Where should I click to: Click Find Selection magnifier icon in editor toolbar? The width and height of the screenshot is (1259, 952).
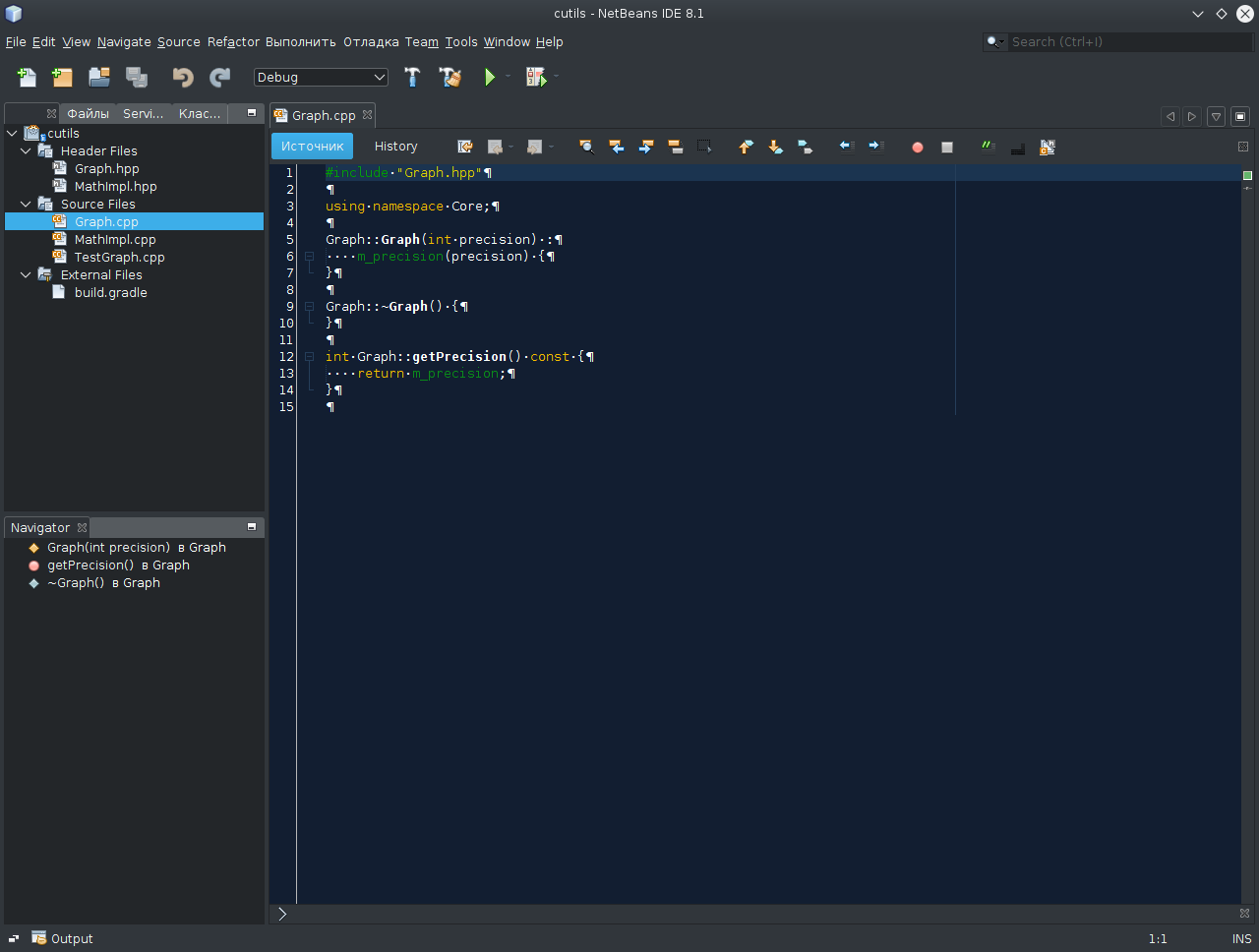coord(586,147)
